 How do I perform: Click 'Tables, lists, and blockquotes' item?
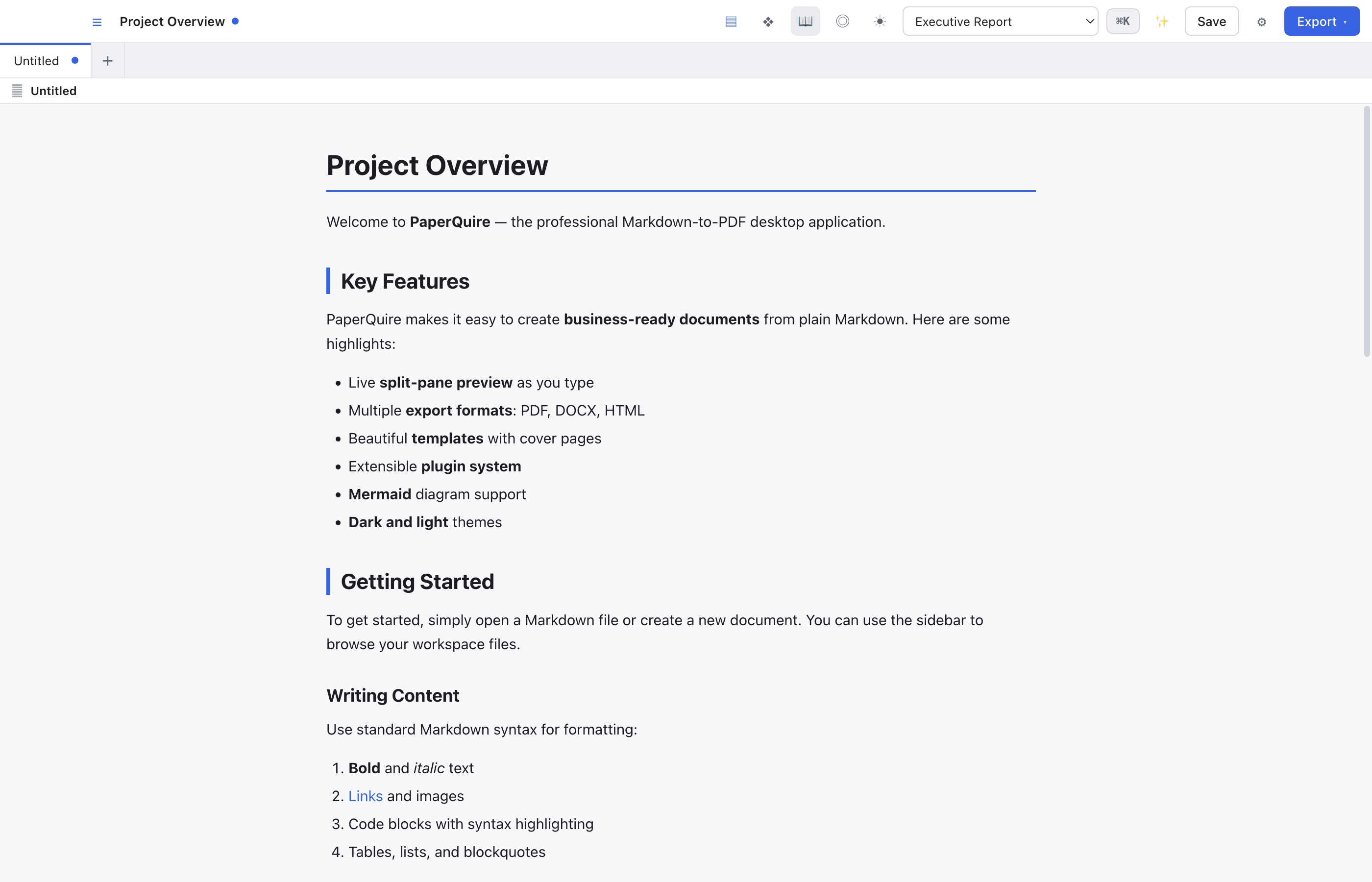point(447,852)
